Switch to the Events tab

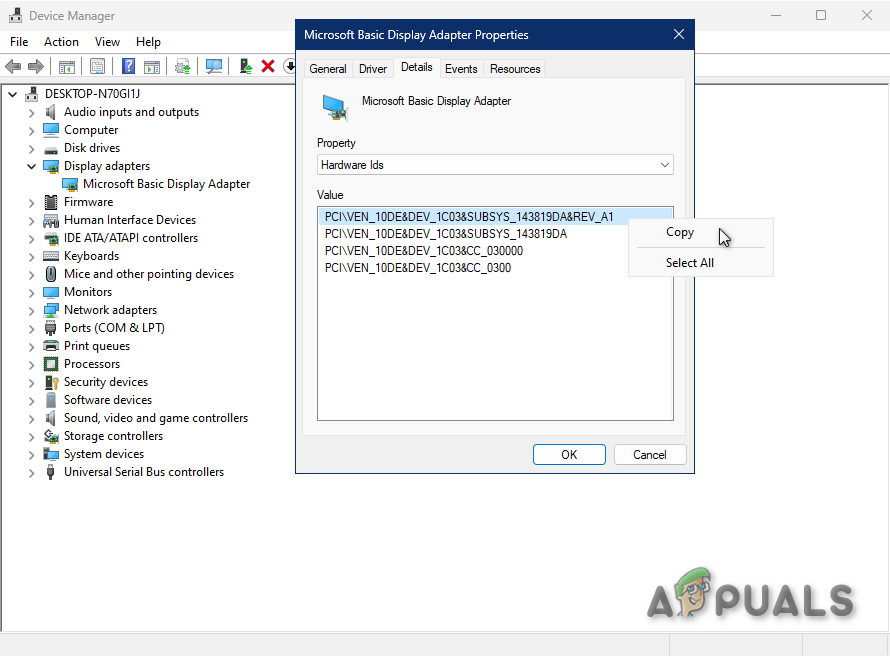click(x=461, y=69)
